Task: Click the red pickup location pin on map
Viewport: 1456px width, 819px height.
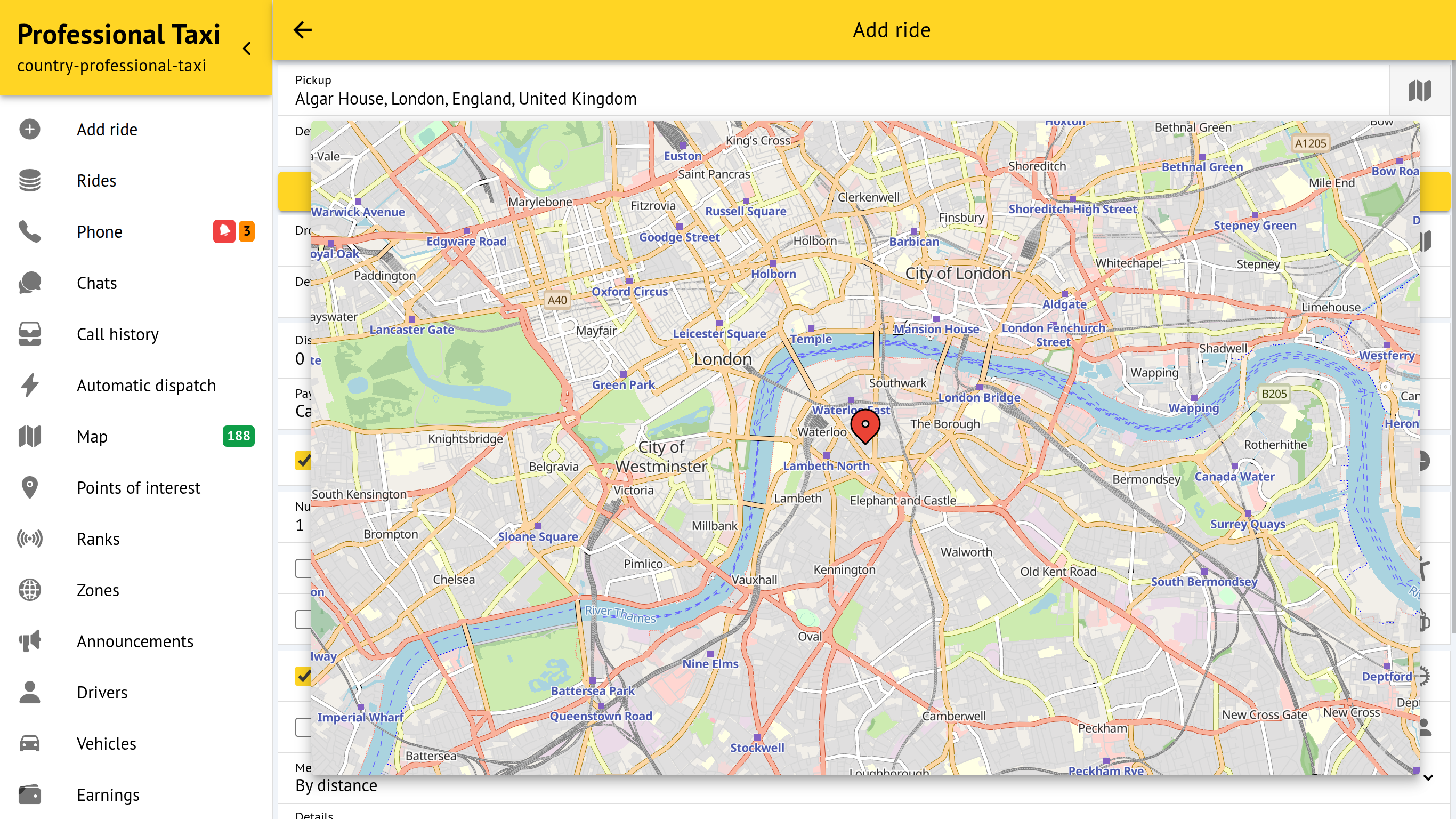Action: 865,425
